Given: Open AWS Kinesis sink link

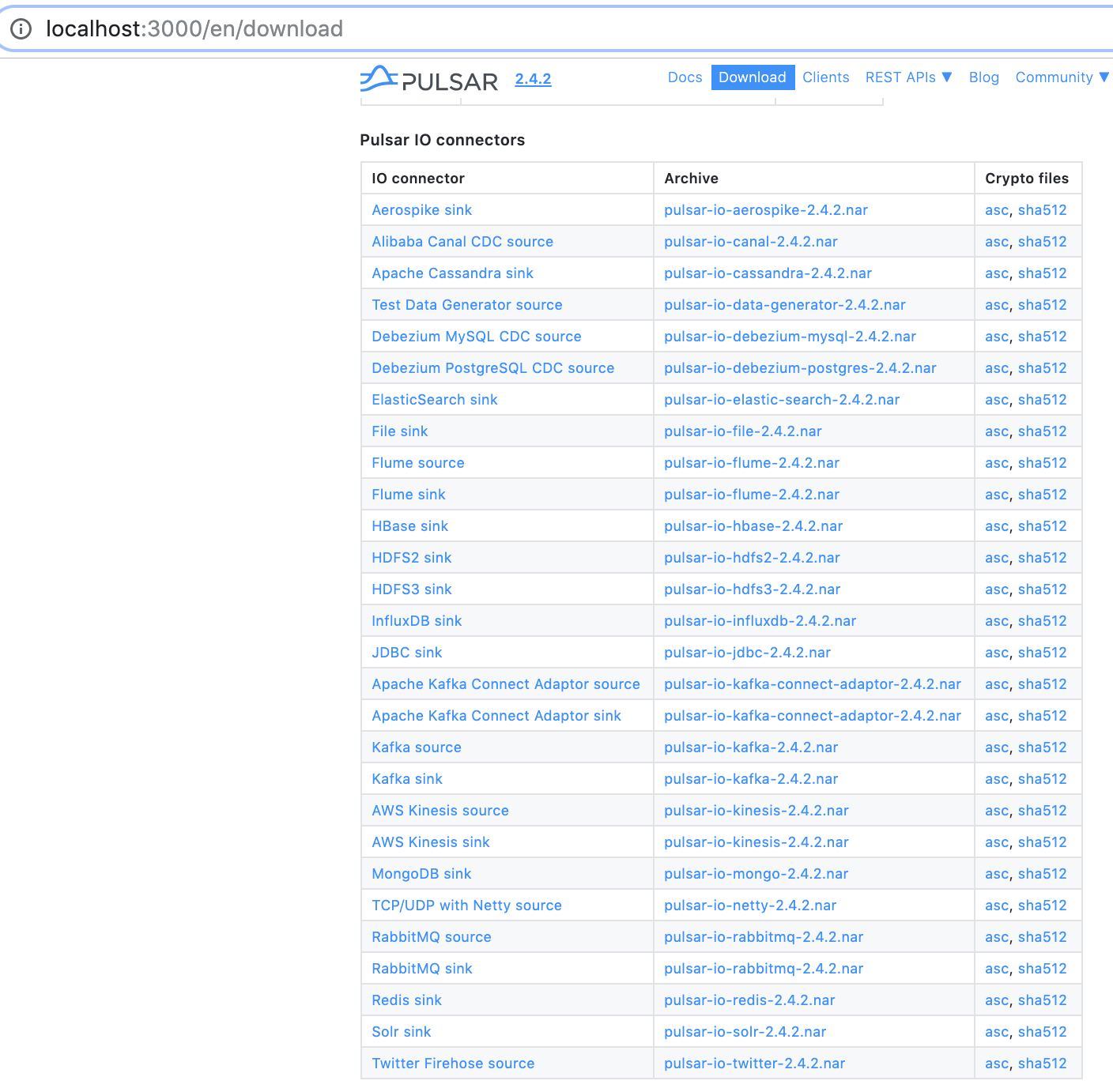Looking at the screenshot, I should click(x=431, y=842).
